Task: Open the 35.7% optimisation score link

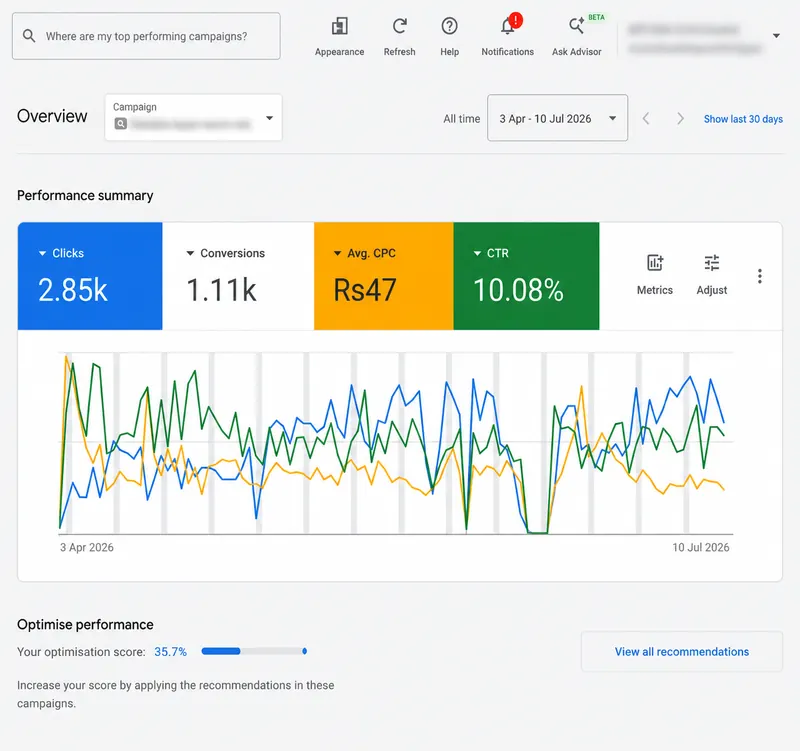Action: [x=170, y=652]
